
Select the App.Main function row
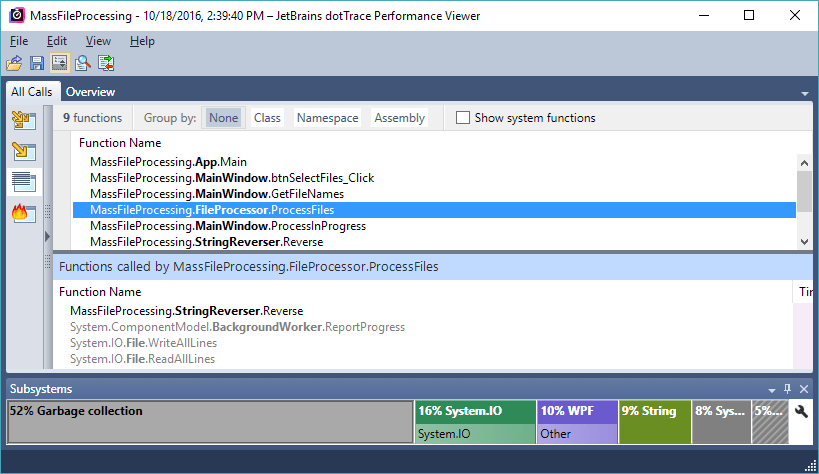click(x=434, y=162)
